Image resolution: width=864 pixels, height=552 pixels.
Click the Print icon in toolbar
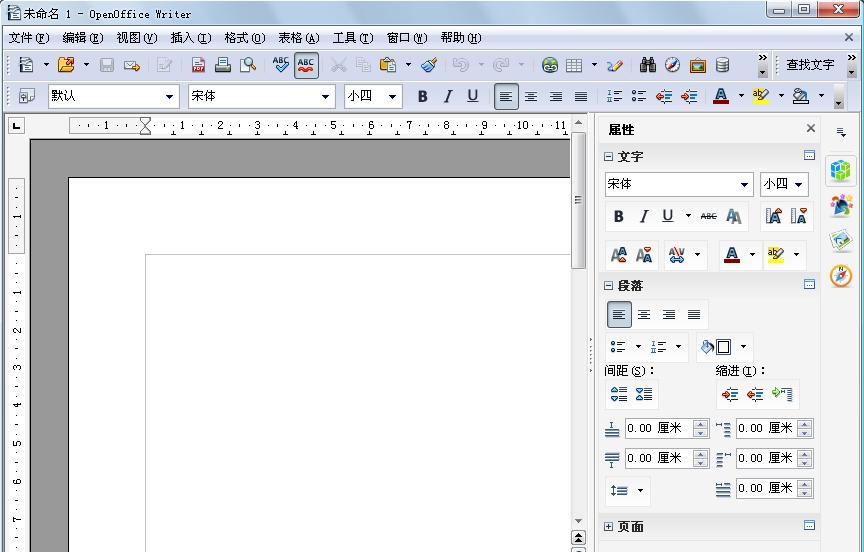tap(223, 65)
